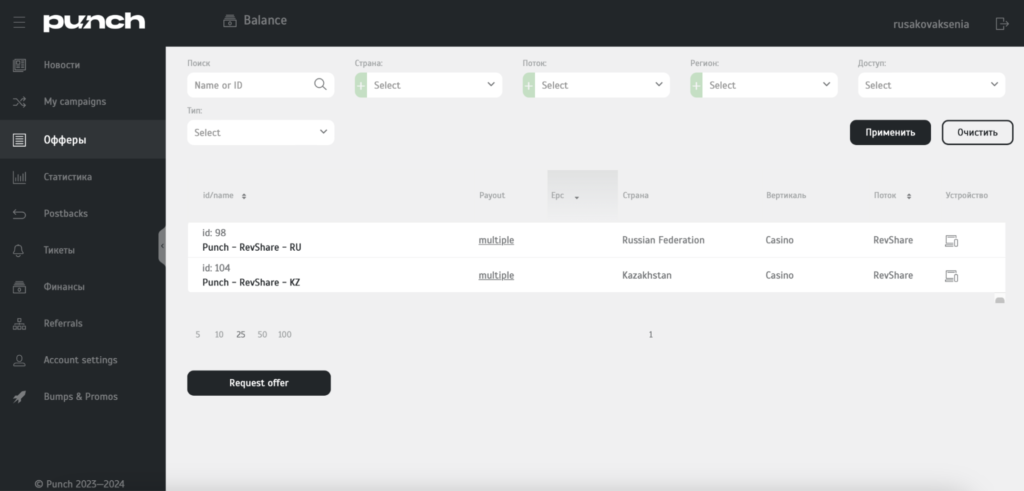
Task: Open Тикеты page in sidebar
Action: click(x=59, y=250)
